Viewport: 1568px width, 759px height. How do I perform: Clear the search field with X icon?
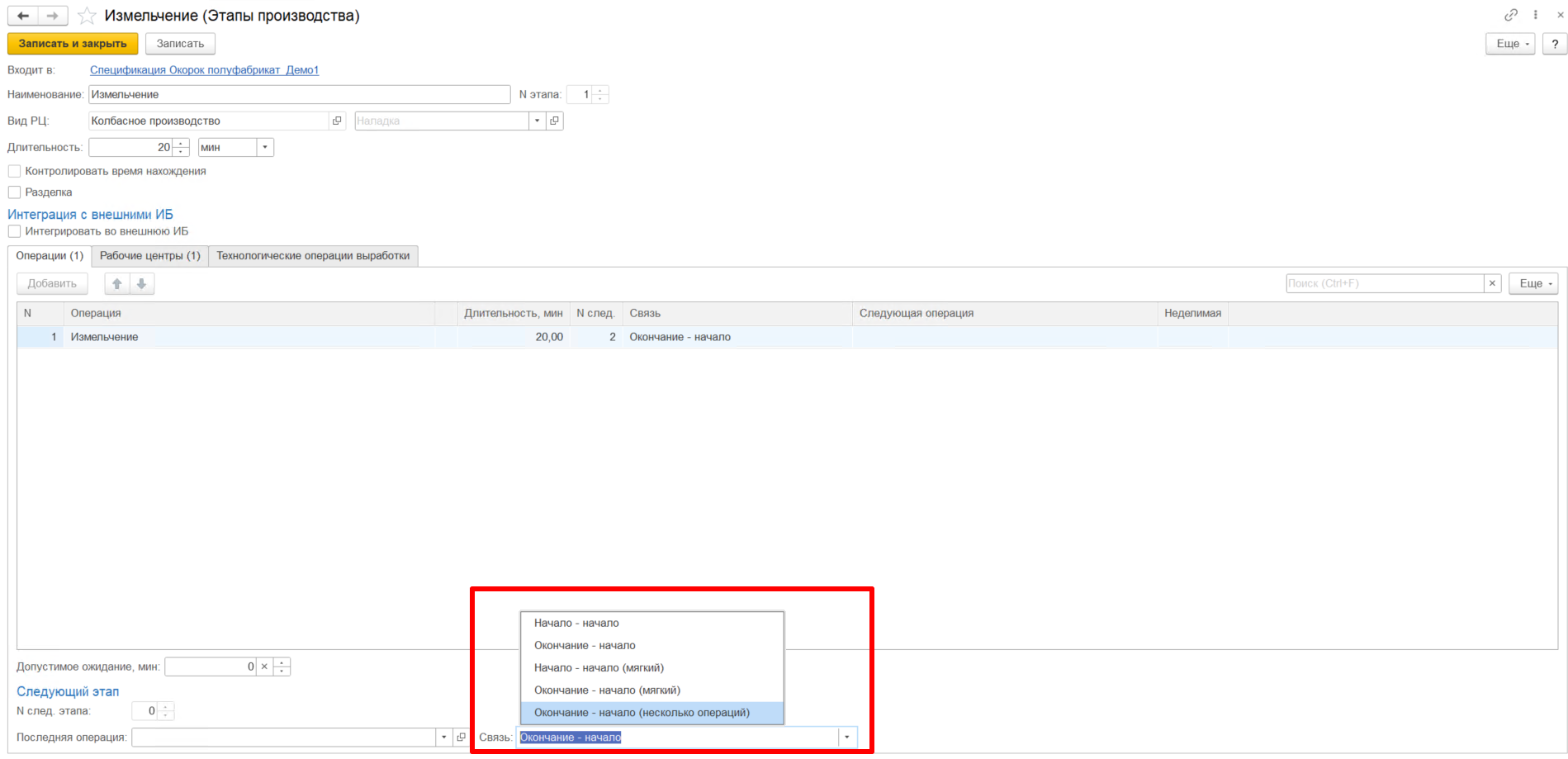1492,283
